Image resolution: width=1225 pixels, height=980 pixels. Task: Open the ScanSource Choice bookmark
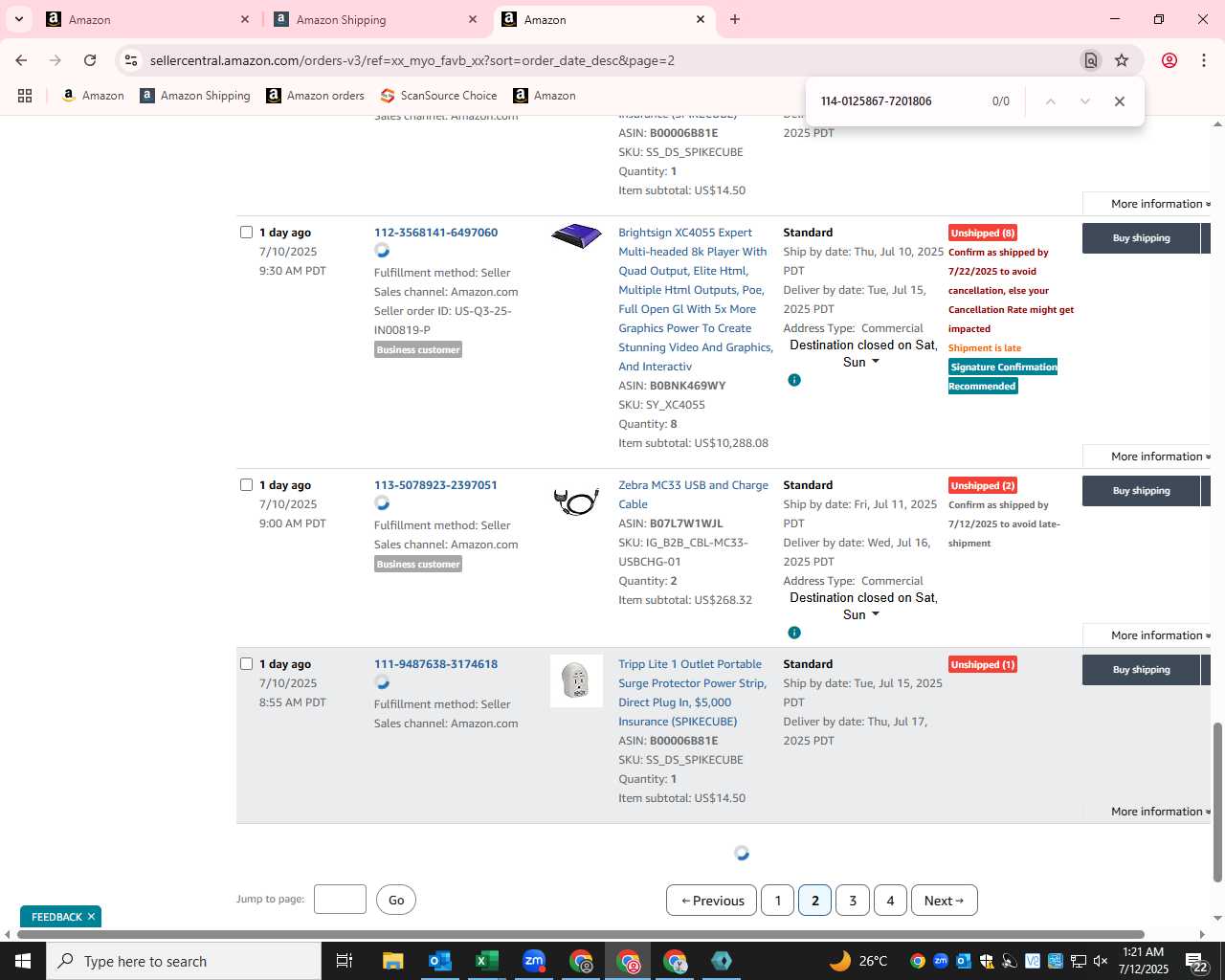click(439, 96)
